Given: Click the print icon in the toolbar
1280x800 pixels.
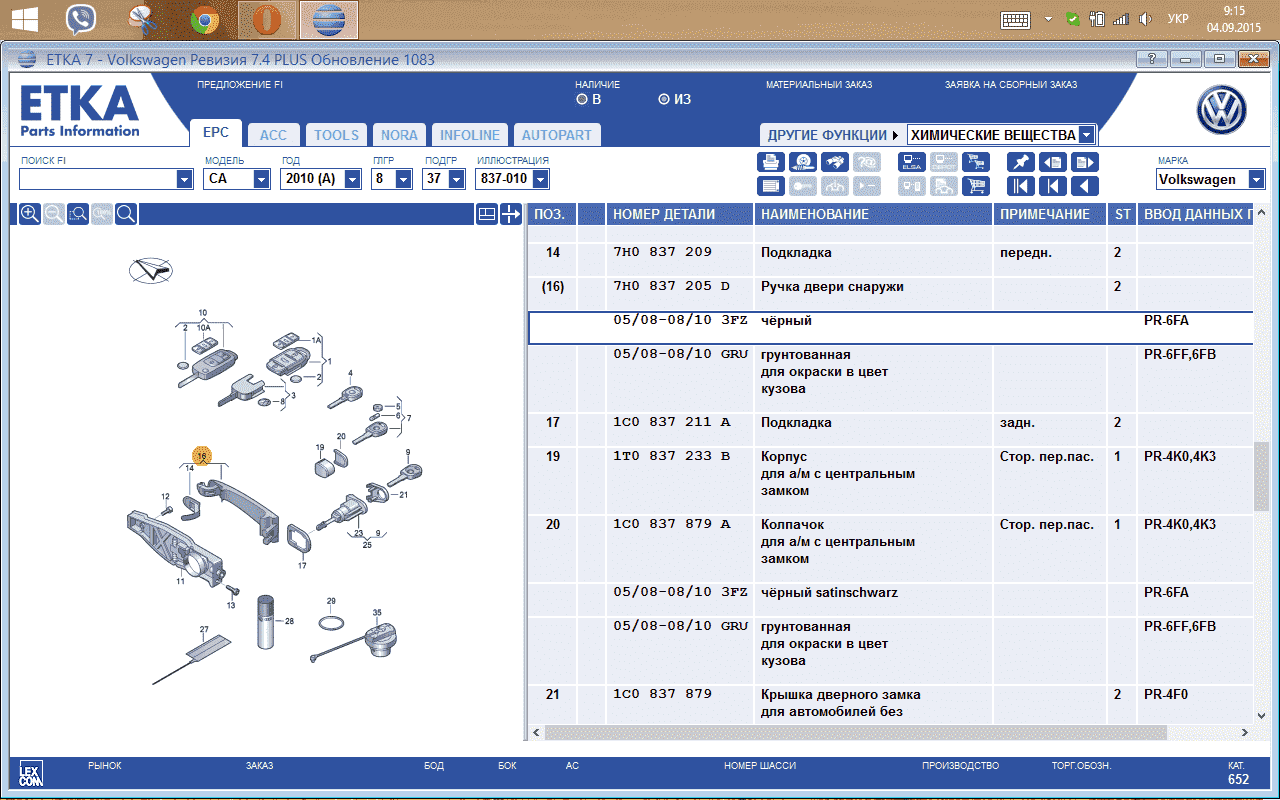Looking at the screenshot, I should pyautogui.click(x=771, y=162).
